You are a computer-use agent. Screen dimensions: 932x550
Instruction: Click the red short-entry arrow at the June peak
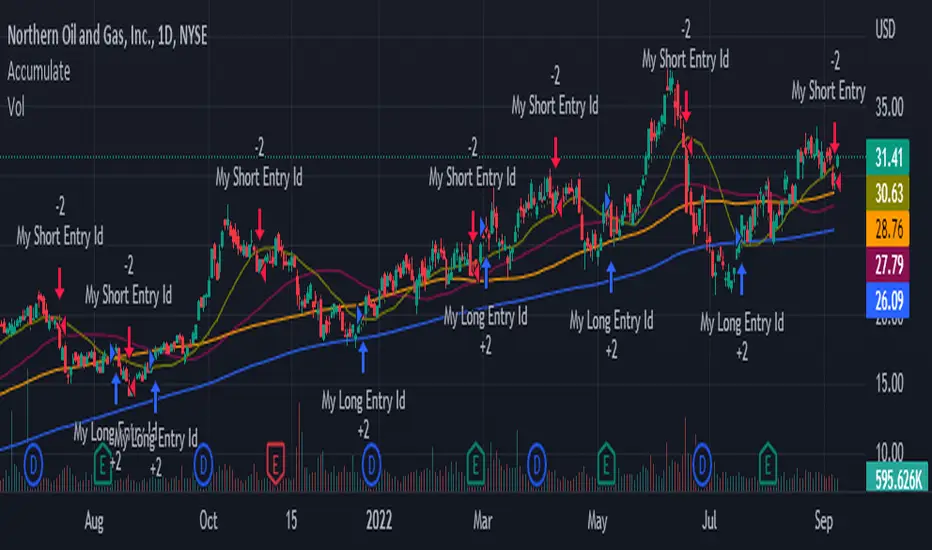[x=687, y=106]
